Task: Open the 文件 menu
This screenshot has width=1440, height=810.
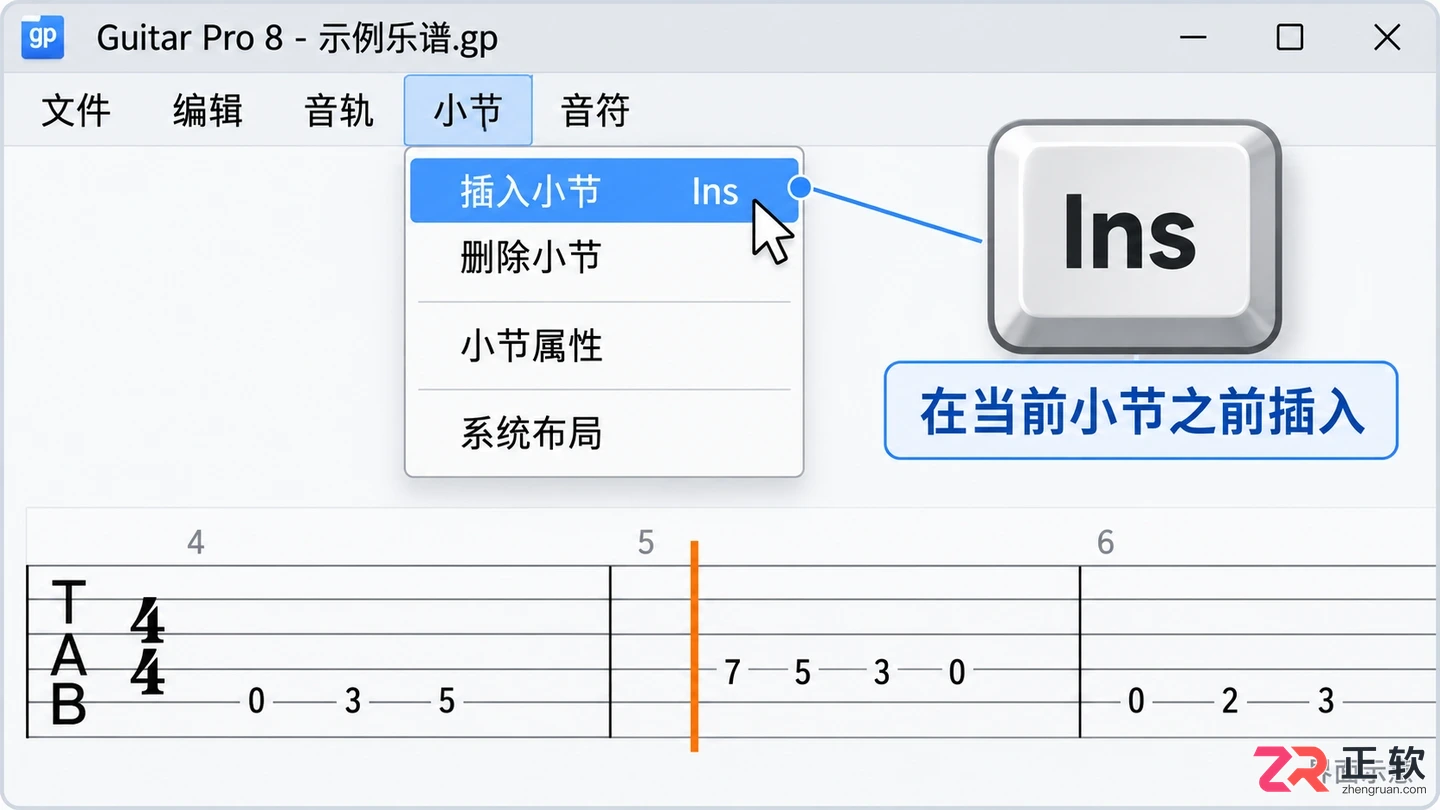Action: pyautogui.click(x=76, y=111)
